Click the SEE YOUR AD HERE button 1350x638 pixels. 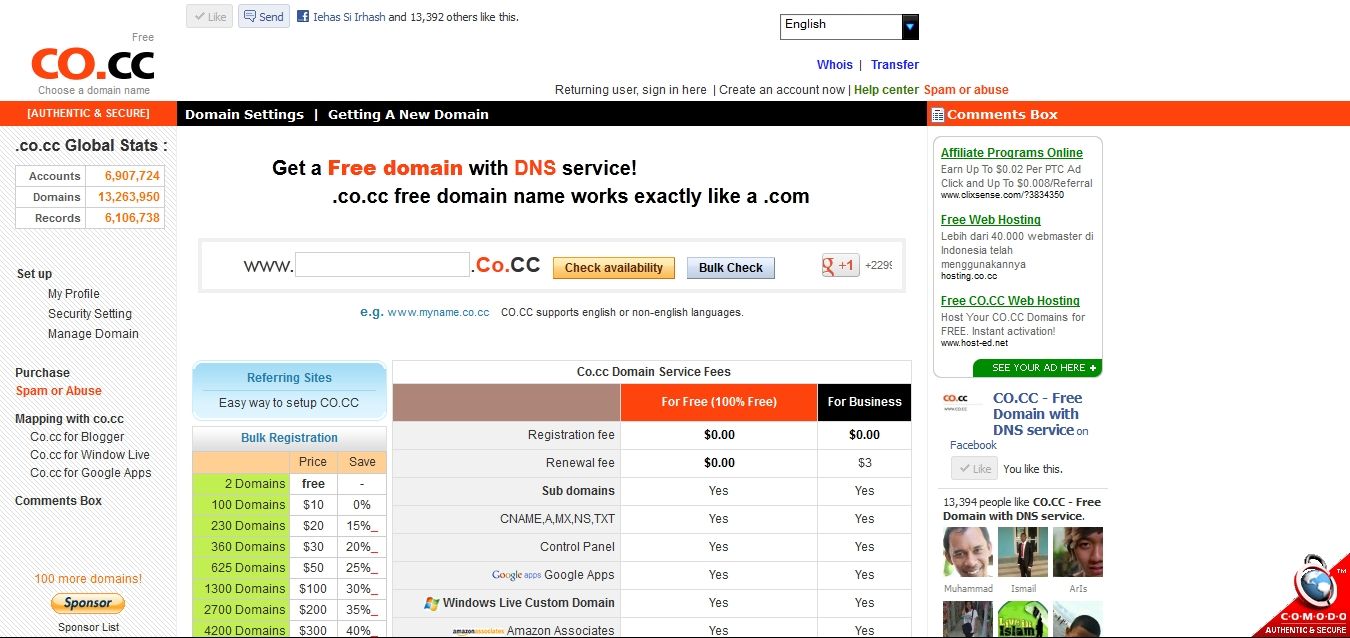click(x=1038, y=368)
